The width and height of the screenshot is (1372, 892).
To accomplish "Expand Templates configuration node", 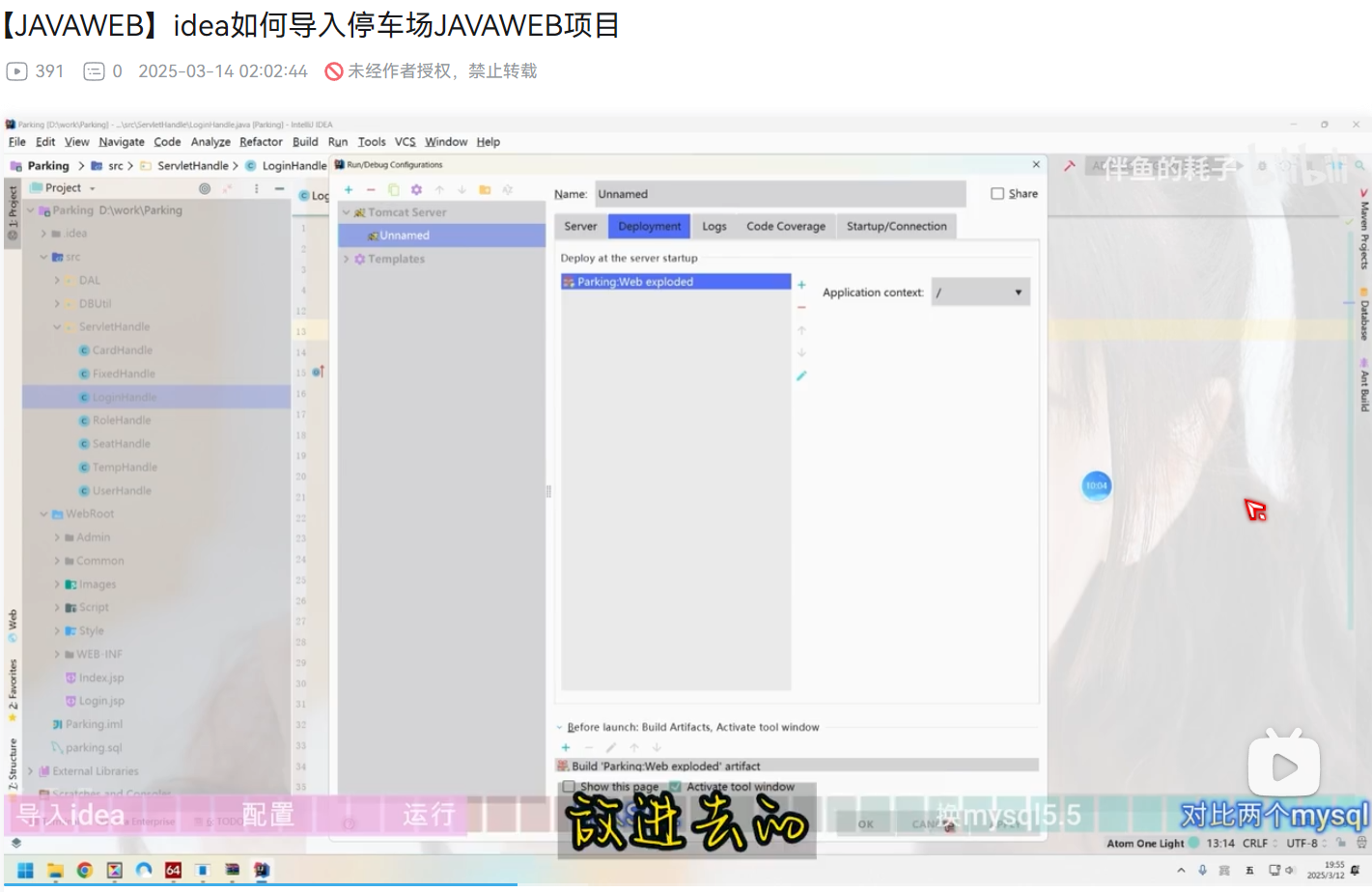I will point(347,259).
